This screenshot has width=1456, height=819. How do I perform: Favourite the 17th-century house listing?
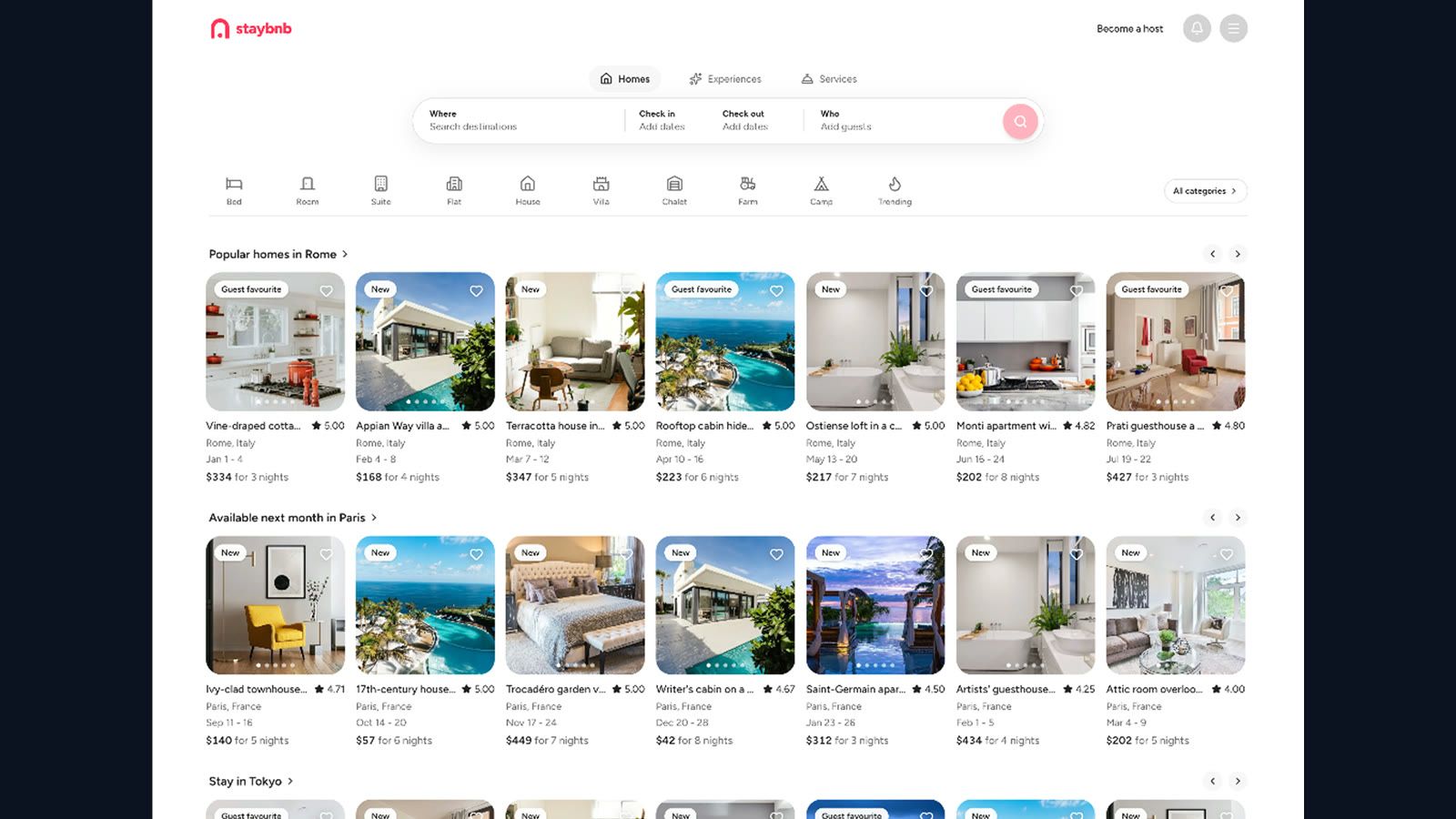(x=476, y=554)
